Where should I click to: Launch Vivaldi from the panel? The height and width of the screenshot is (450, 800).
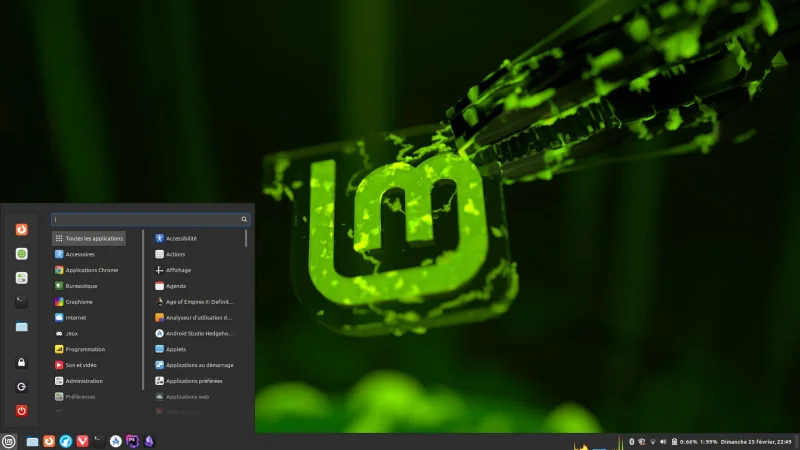82,441
